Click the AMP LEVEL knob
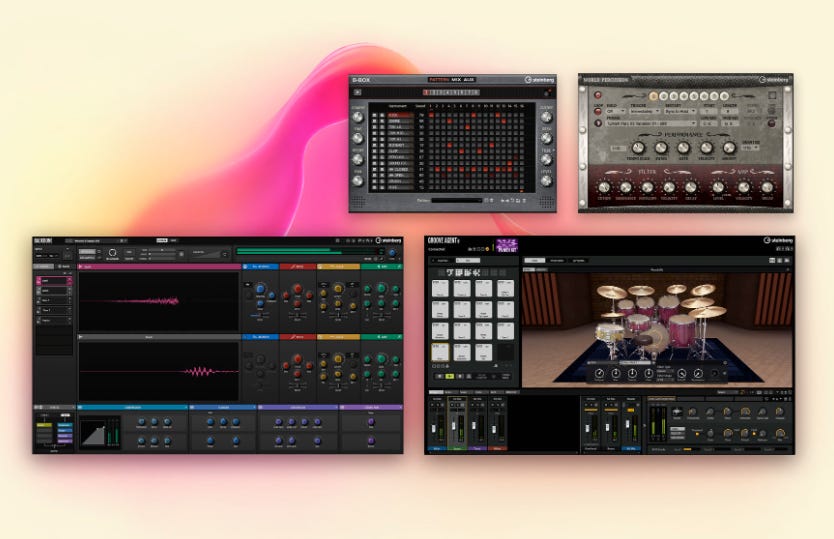 (718, 187)
